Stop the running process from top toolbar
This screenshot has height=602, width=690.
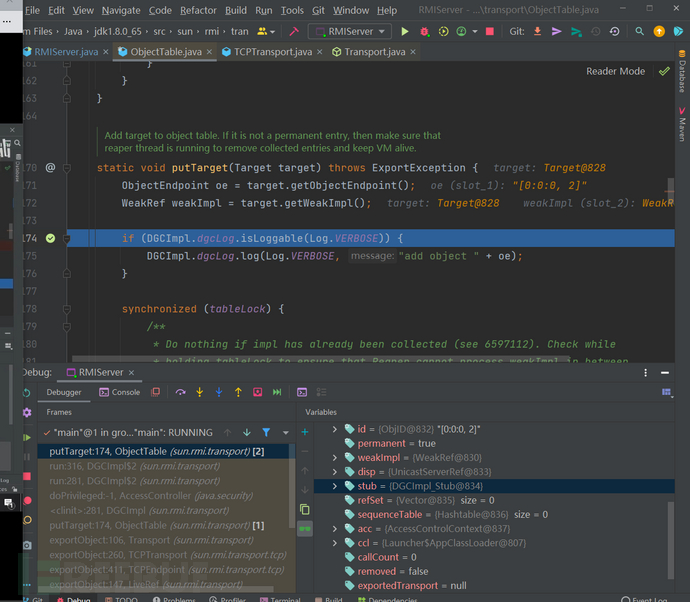coord(489,31)
